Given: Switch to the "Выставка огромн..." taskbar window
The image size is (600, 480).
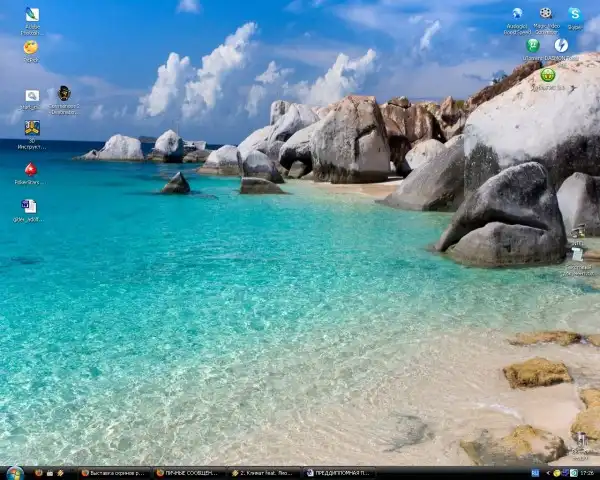Looking at the screenshot, I should 114,472.
